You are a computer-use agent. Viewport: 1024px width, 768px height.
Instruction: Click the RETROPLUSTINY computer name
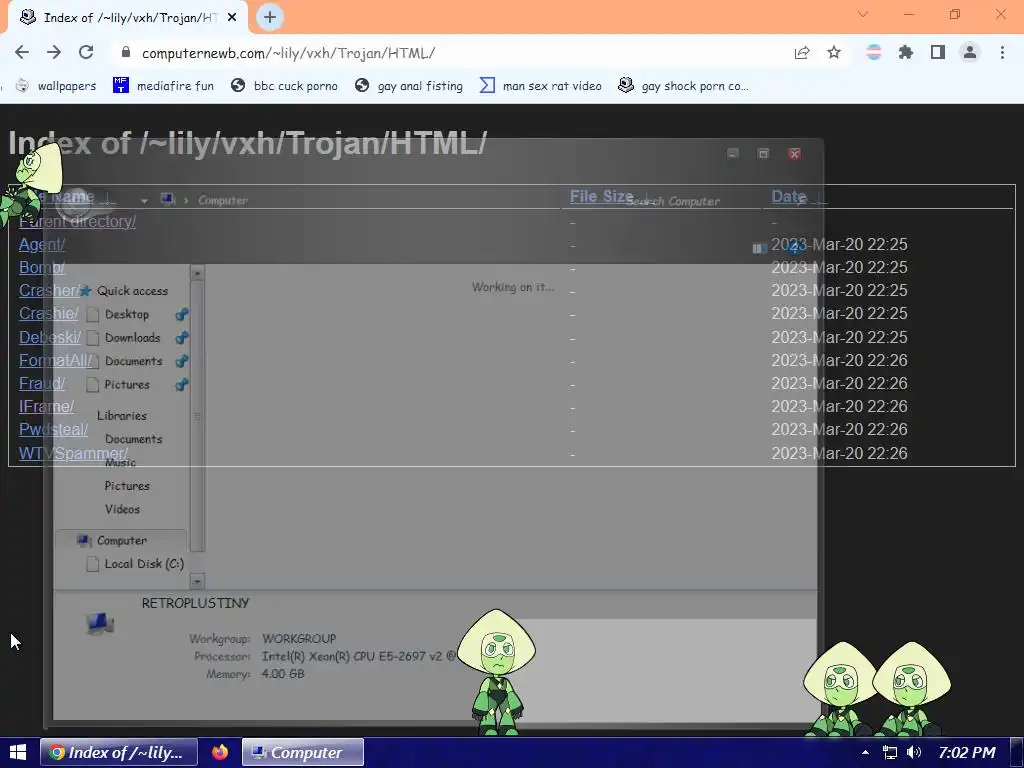click(x=195, y=603)
